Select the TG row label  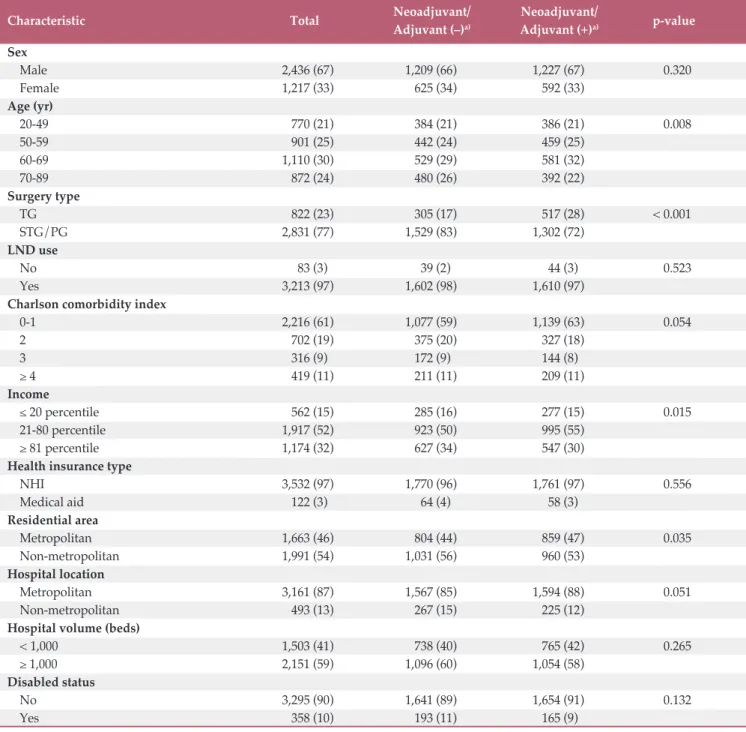coord(28,214)
